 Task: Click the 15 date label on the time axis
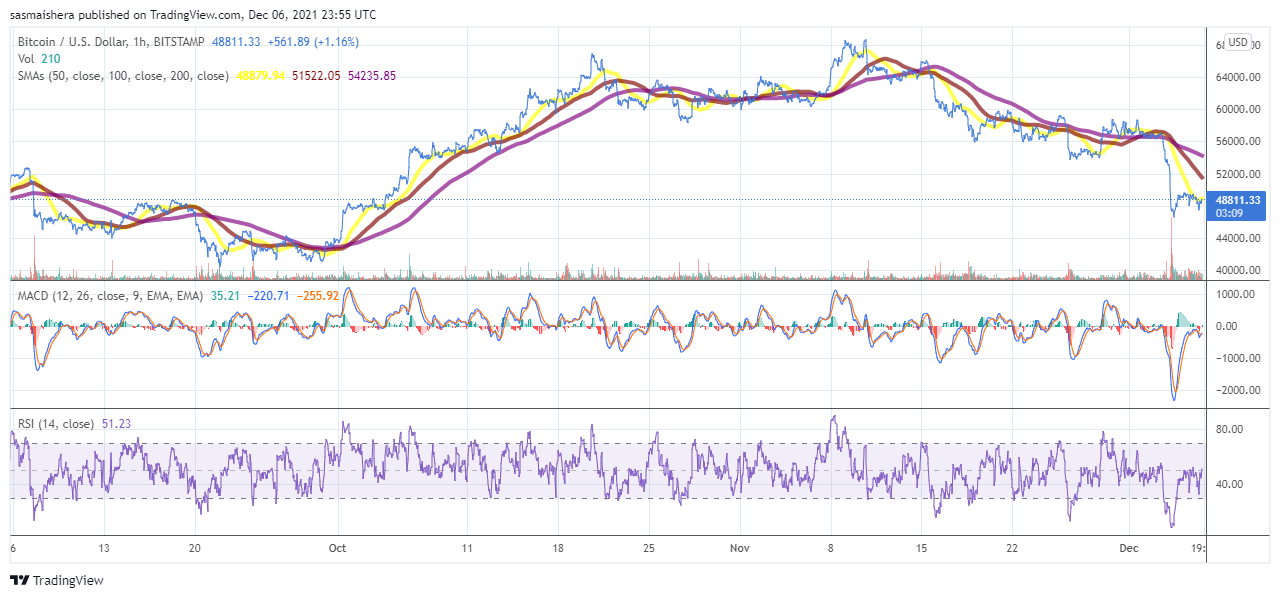point(922,548)
